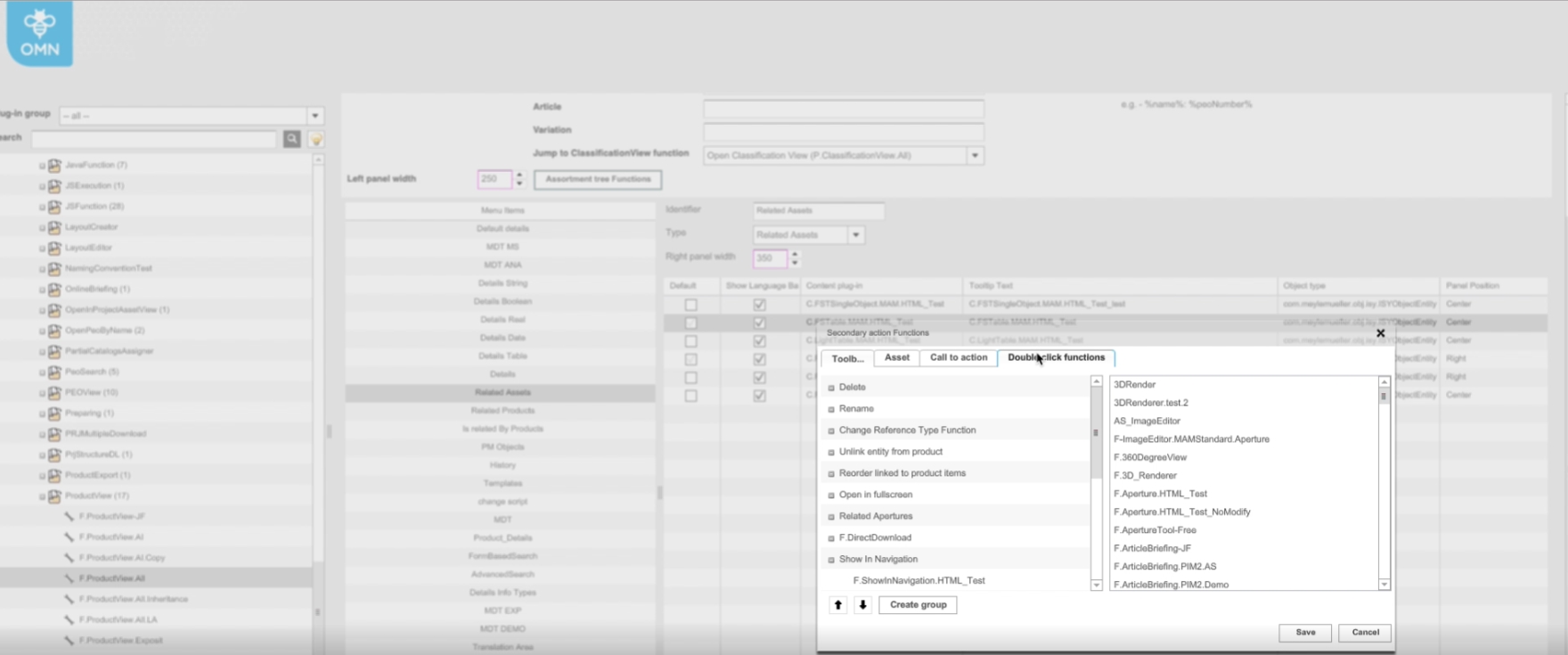
Task: Click the JSFunction (28) plug-in icon
Action: [x=55, y=206]
